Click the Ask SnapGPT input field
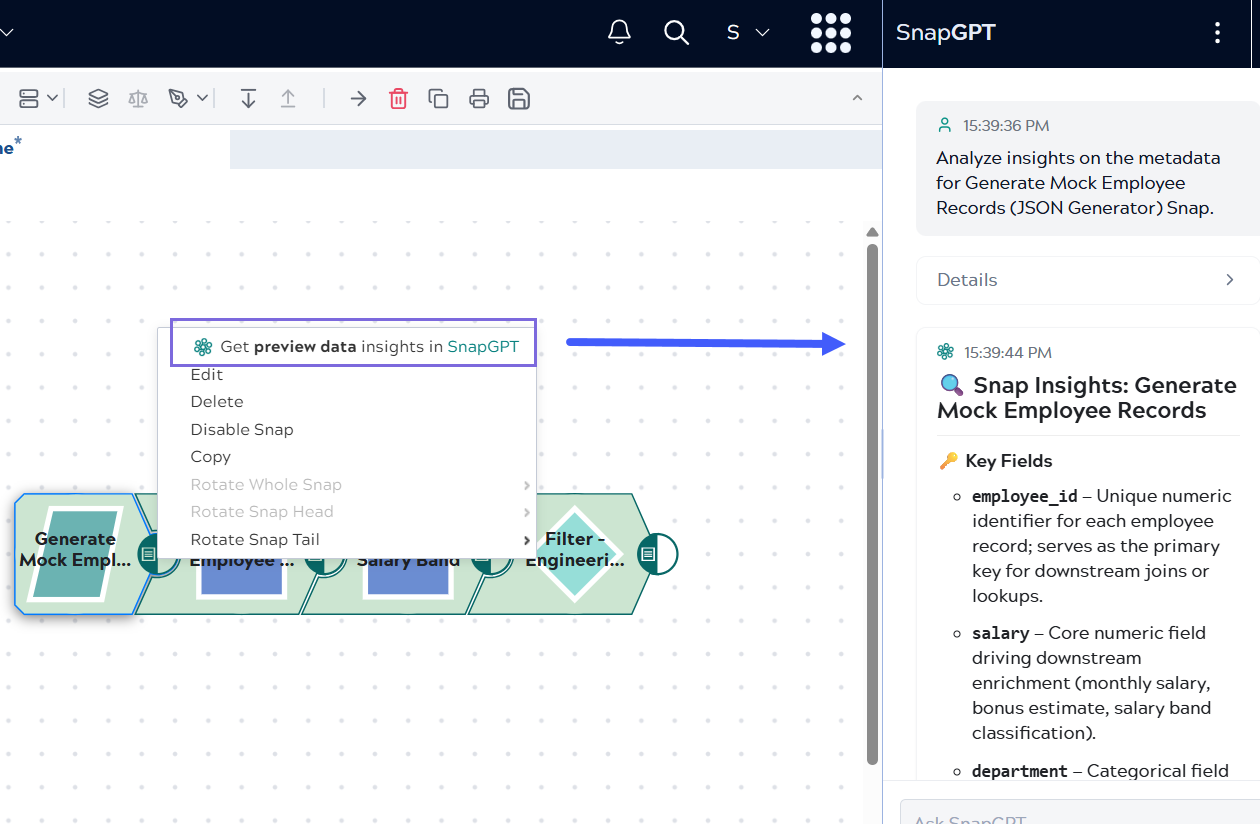The height and width of the screenshot is (824, 1260). pyautogui.click(x=1080, y=815)
